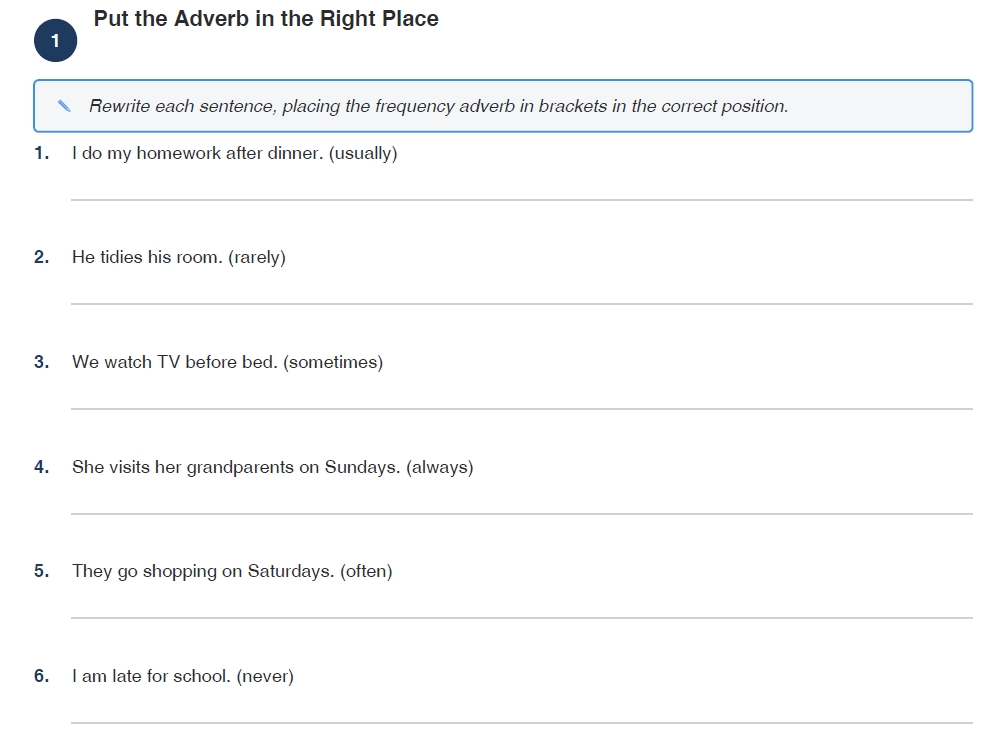Click the answer line under sentence 3

pos(522,409)
